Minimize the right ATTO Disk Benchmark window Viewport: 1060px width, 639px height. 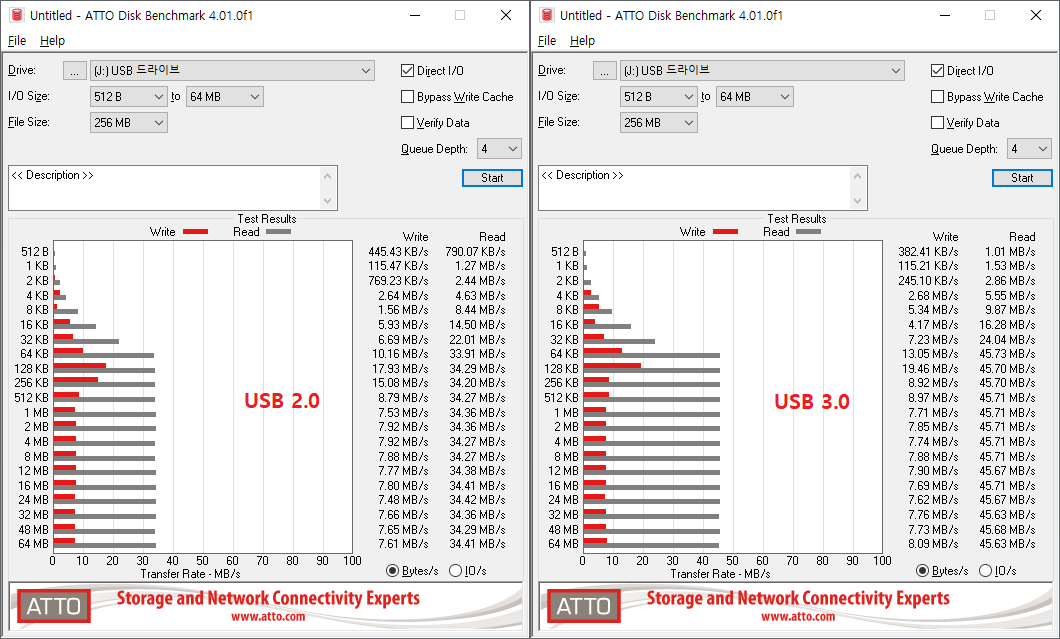(x=946, y=15)
